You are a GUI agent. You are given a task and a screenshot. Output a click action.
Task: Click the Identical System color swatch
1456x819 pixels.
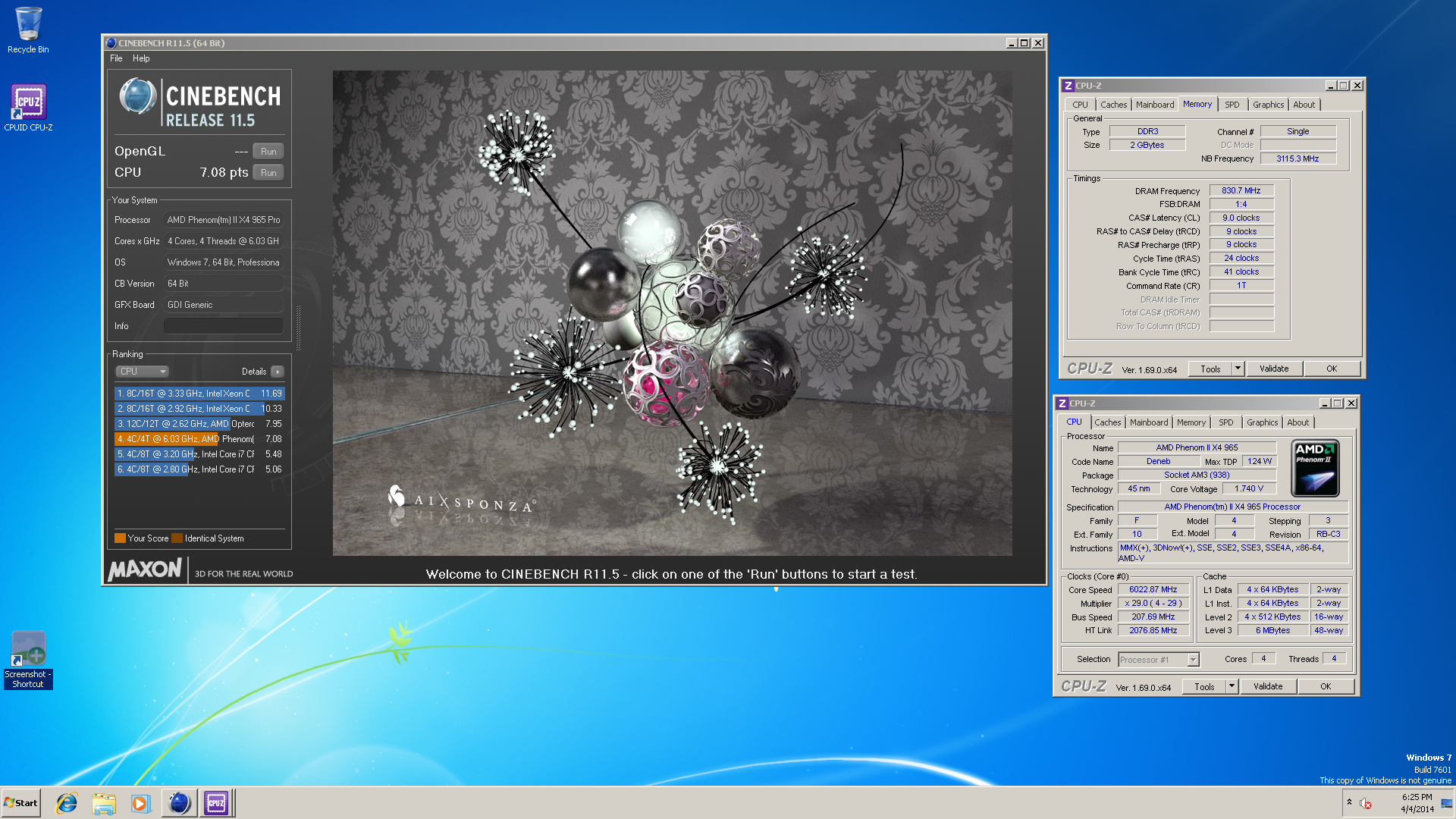(x=177, y=538)
